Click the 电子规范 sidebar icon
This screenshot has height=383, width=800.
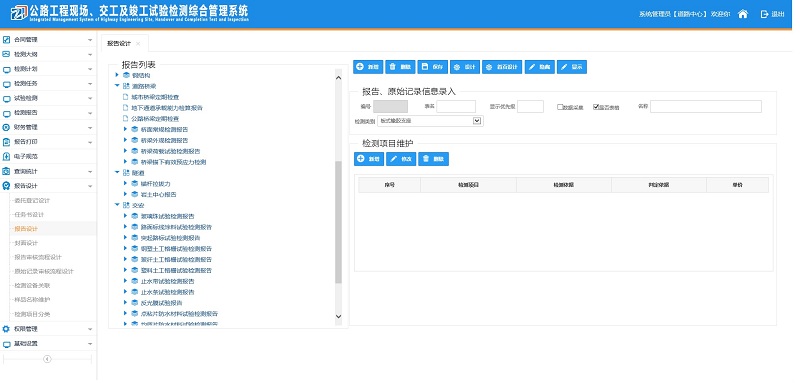tap(7, 157)
